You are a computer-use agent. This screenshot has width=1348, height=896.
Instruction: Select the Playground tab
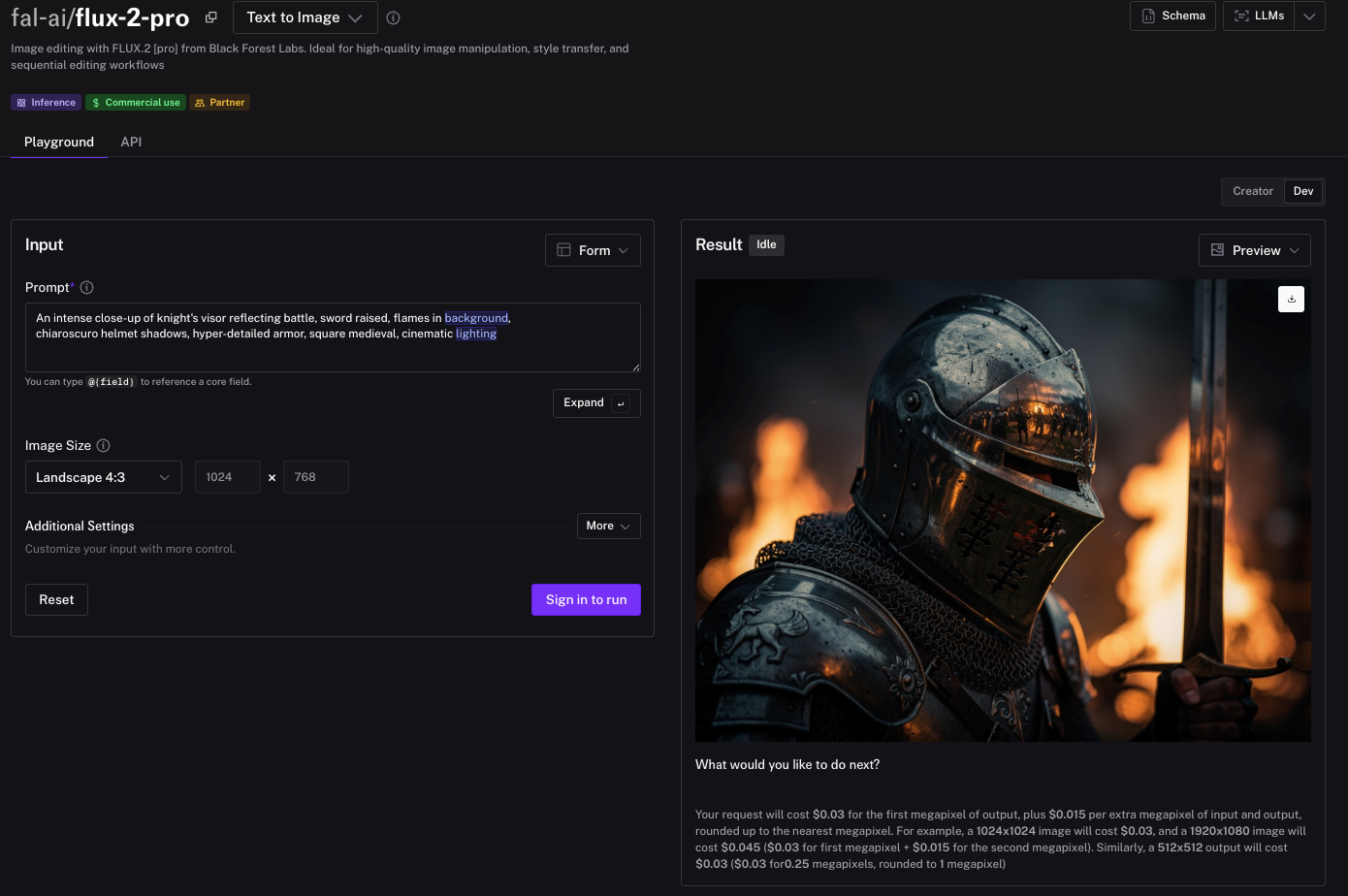(59, 142)
